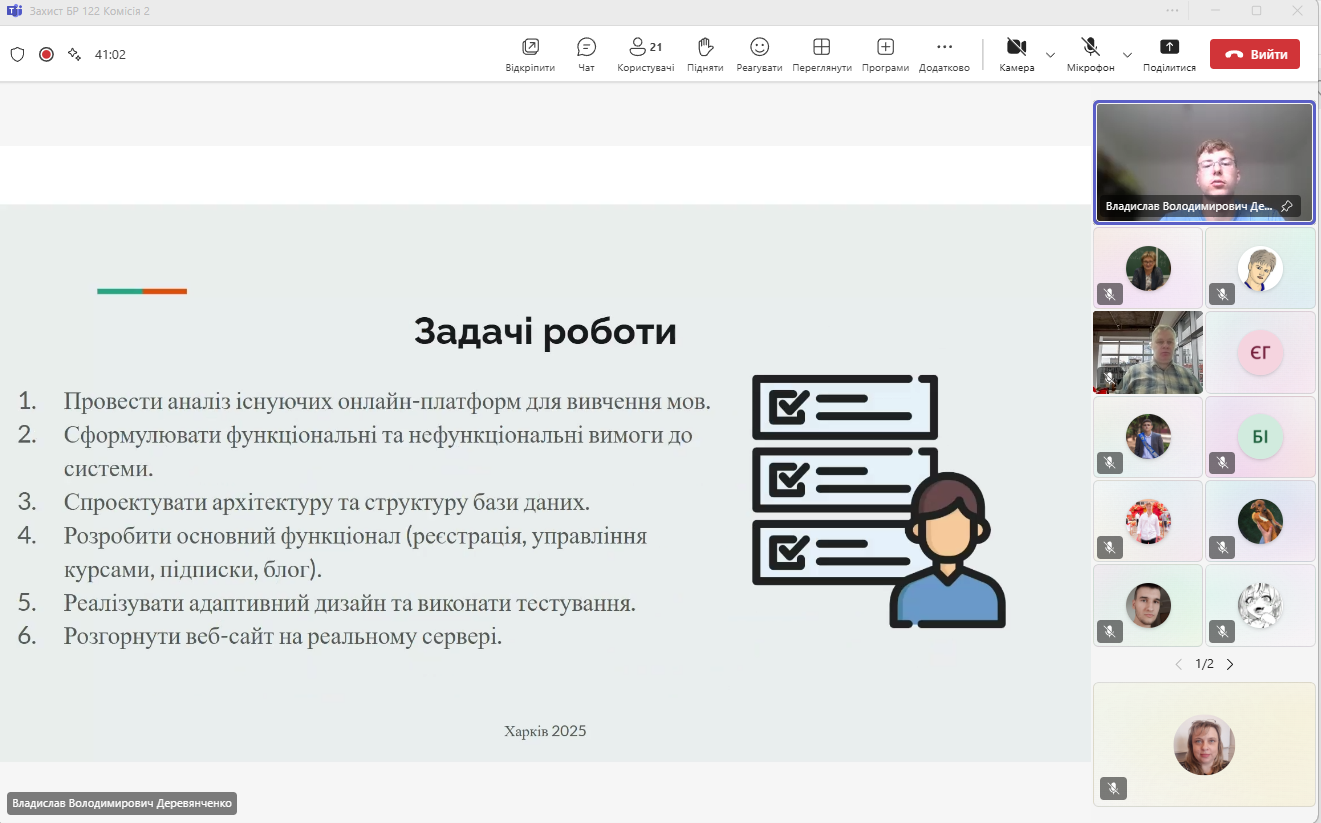Unpin Владислав's video using the pin icon
This screenshot has width=1321, height=823.
pyautogui.click(x=1287, y=206)
